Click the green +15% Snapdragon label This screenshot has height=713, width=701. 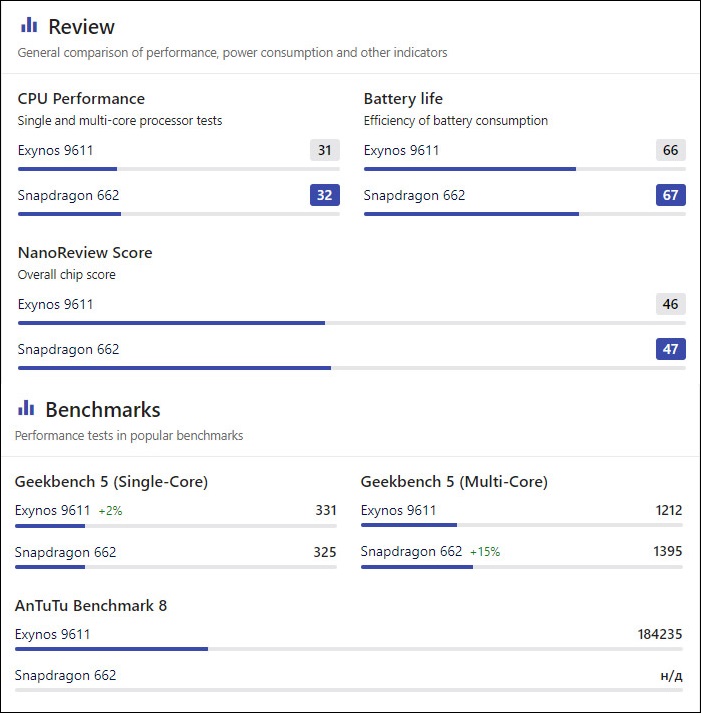[484, 552]
